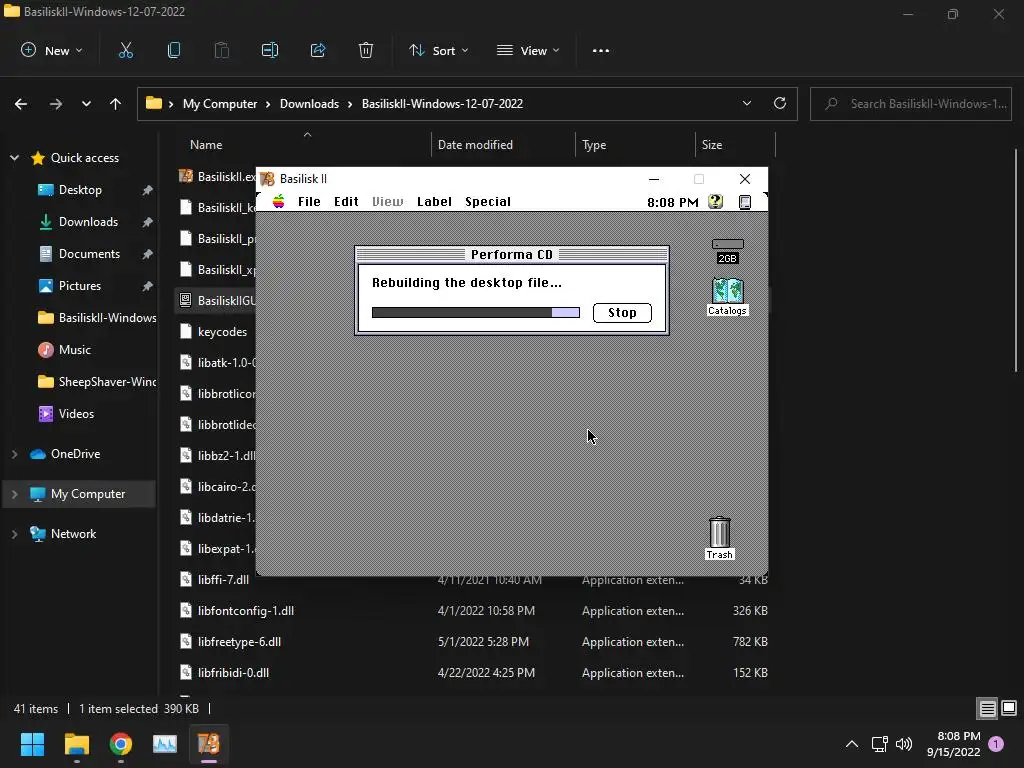Switch to details view layout toggle
This screenshot has width=1024, height=768.
(987, 709)
